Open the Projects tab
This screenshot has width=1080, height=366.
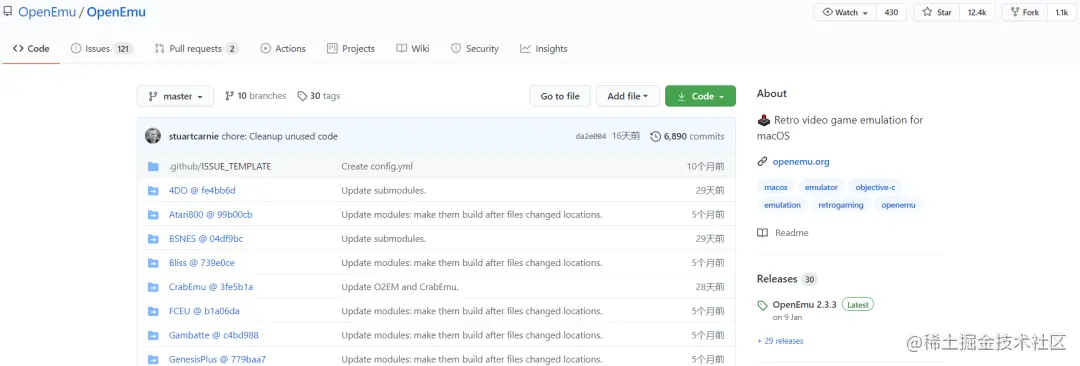click(351, 49)
